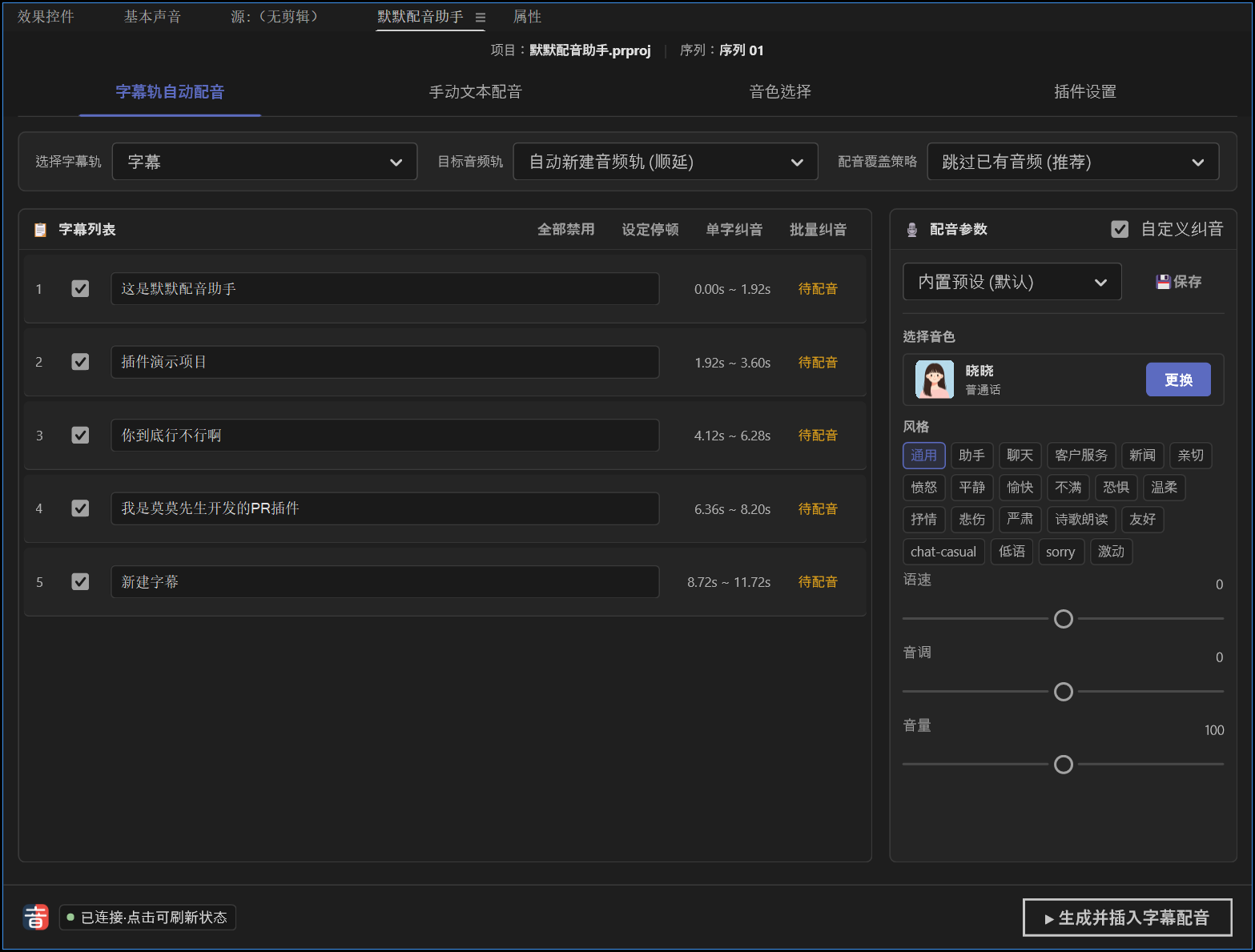Click 批量纠音 button
1255x952 pixels.
pyautogui.click(x=819, y=230)
